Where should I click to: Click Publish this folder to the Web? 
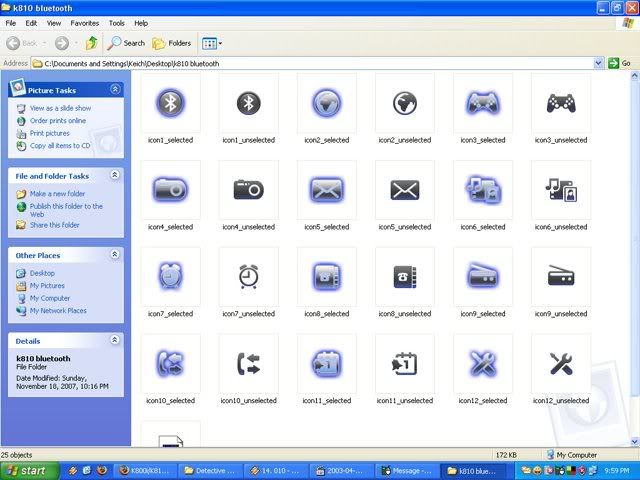click(x=66, y=210)
